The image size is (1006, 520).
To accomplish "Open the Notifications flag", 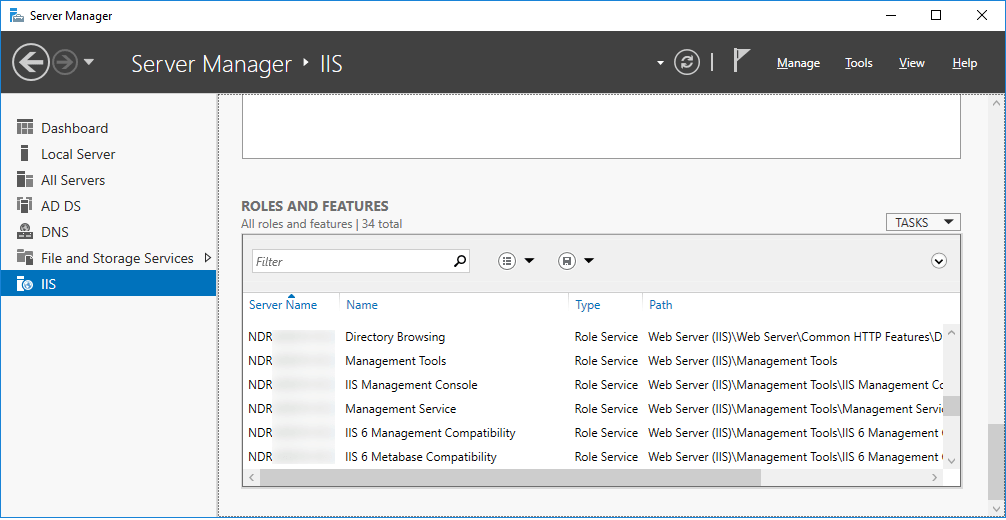I will tap(741, 62).
